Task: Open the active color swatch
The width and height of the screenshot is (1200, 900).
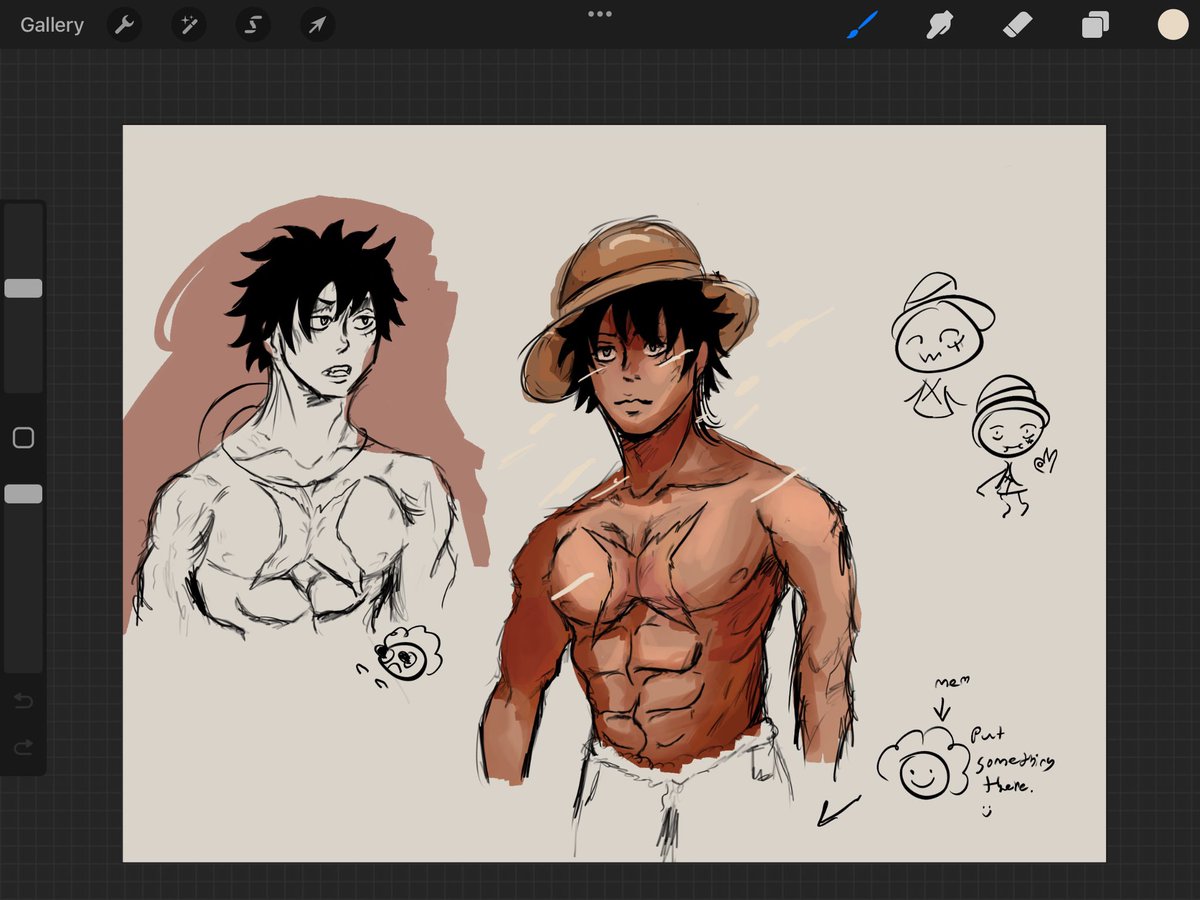Action: tap(1173, 25)
